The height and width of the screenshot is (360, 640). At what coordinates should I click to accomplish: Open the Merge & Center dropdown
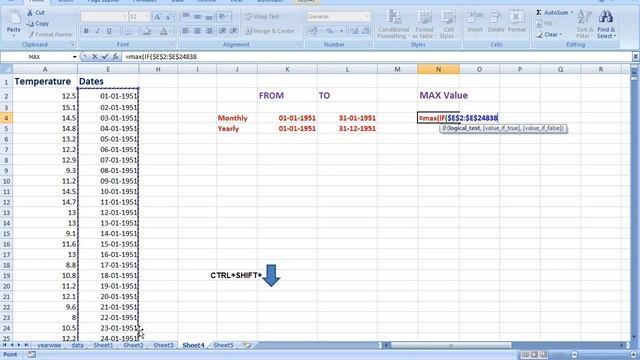coord(298,31)
